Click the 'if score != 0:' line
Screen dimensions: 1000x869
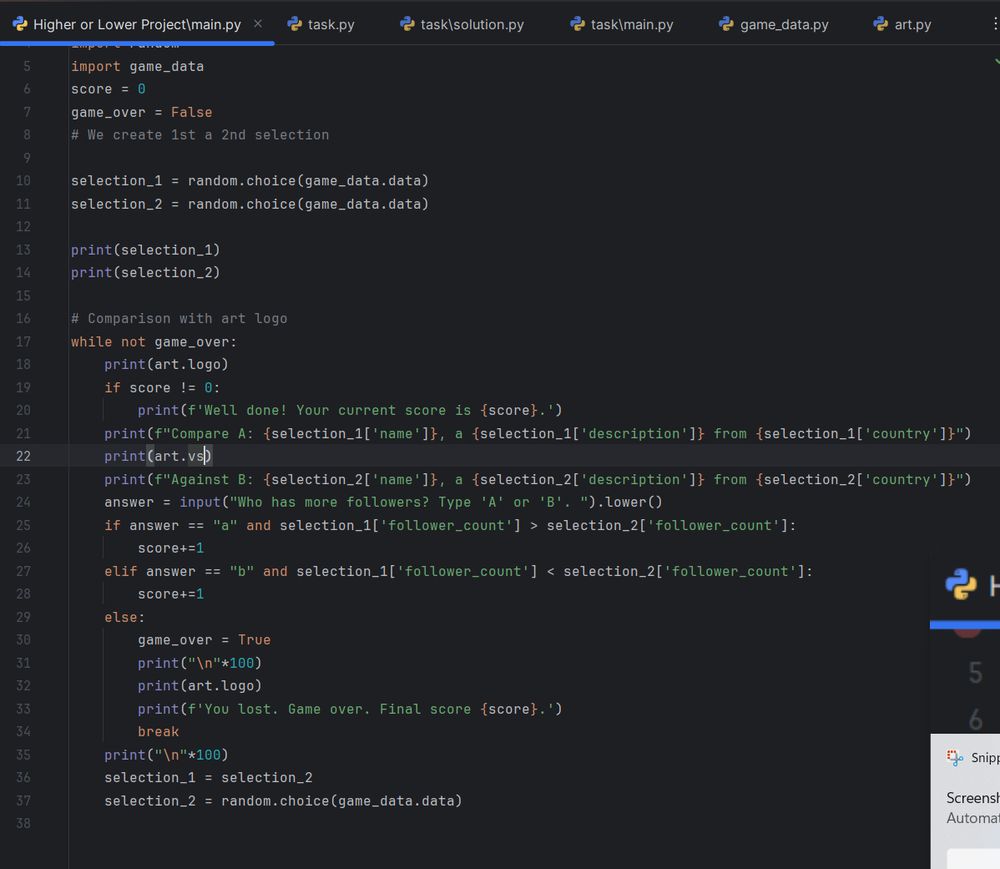[162, 388]
